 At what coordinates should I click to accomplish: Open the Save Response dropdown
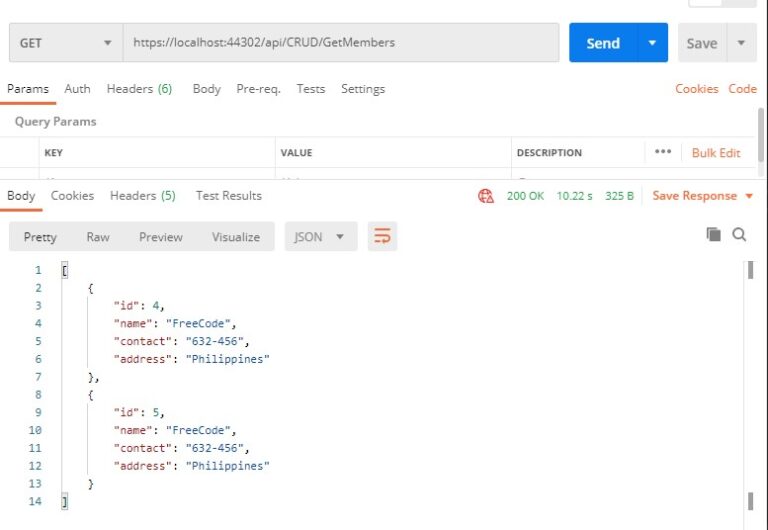[x=702, y=196]
